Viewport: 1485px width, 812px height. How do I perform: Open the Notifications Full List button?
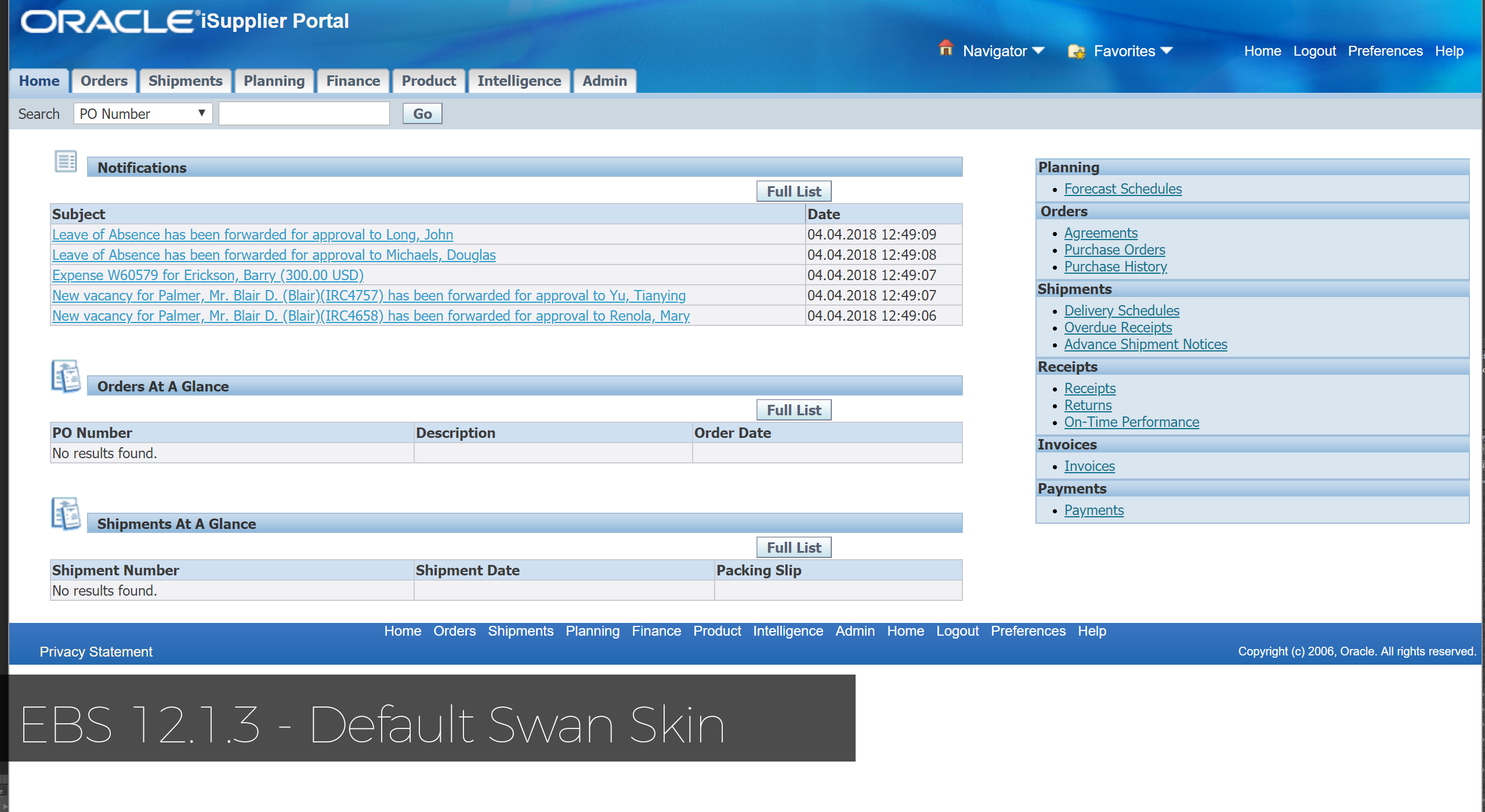tap(794, 191)
